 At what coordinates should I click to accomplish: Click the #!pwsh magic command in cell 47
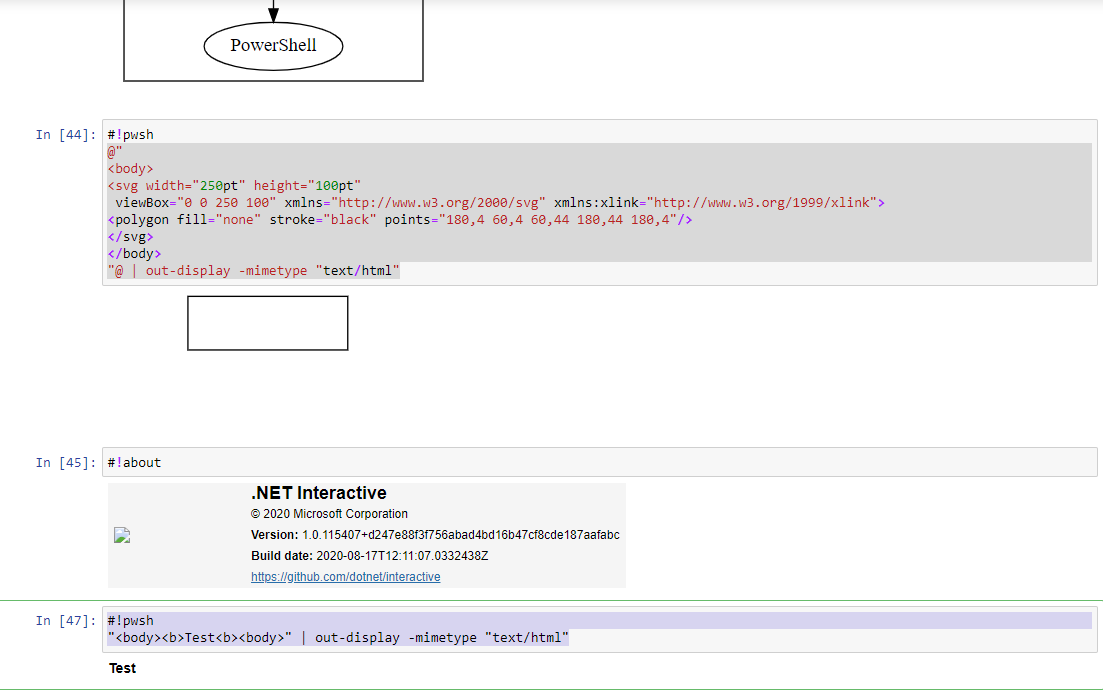click(131, 620)
